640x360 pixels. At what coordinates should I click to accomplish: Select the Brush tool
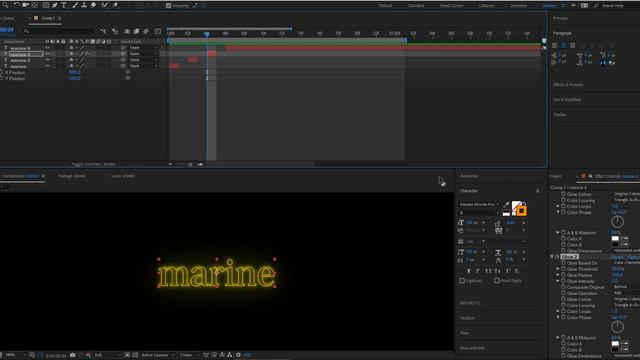point(75,5)
